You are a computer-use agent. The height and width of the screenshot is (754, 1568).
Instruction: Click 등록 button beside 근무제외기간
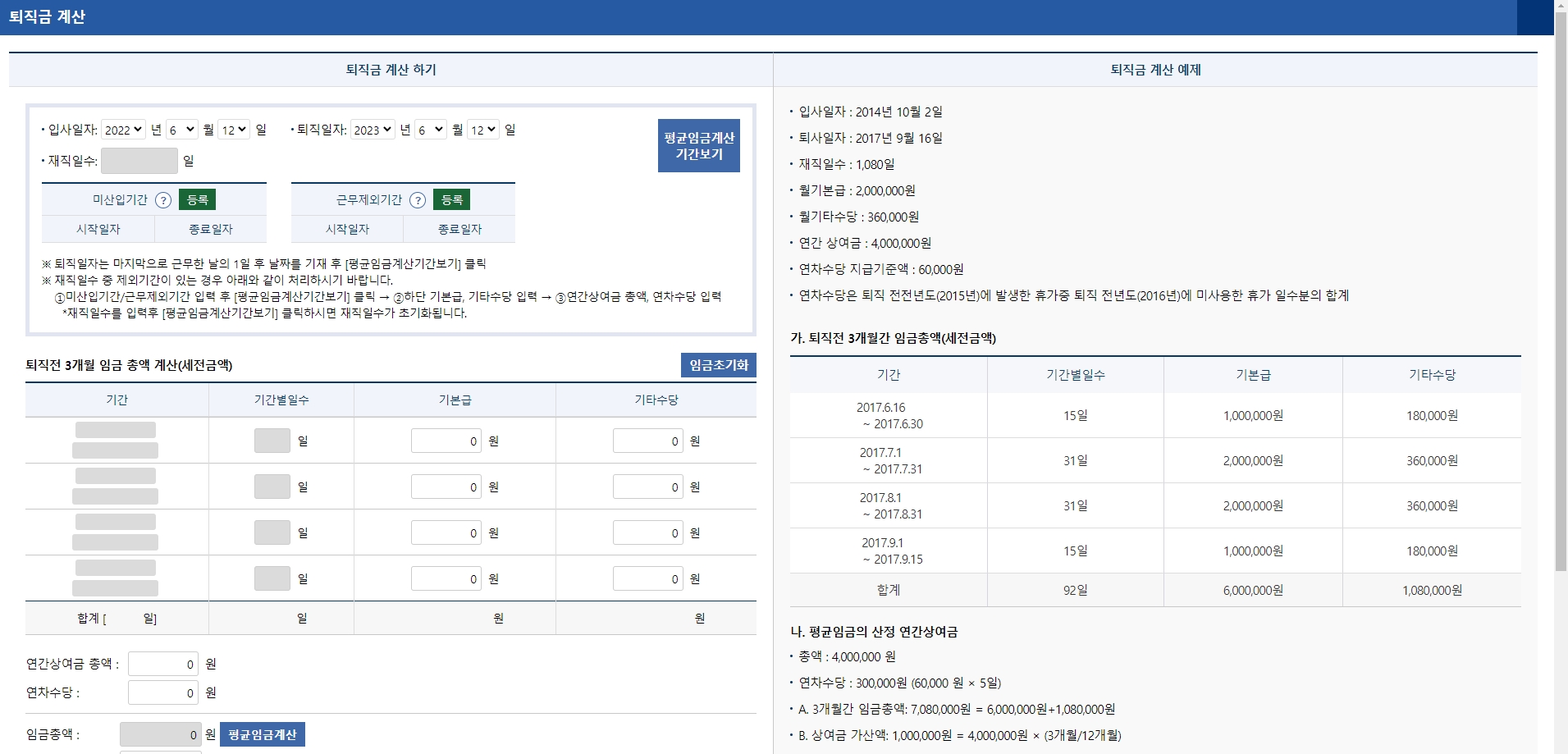(453, 199)
